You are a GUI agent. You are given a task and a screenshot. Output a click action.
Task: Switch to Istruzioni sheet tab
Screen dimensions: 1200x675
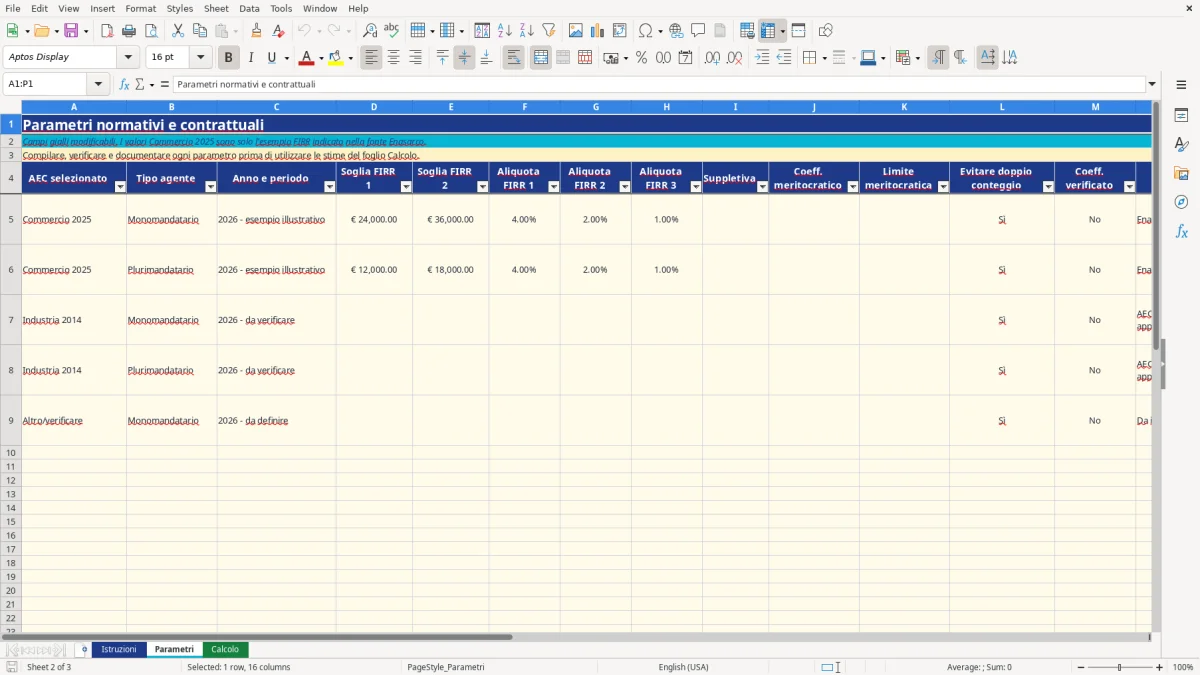(x=119, y=649)
